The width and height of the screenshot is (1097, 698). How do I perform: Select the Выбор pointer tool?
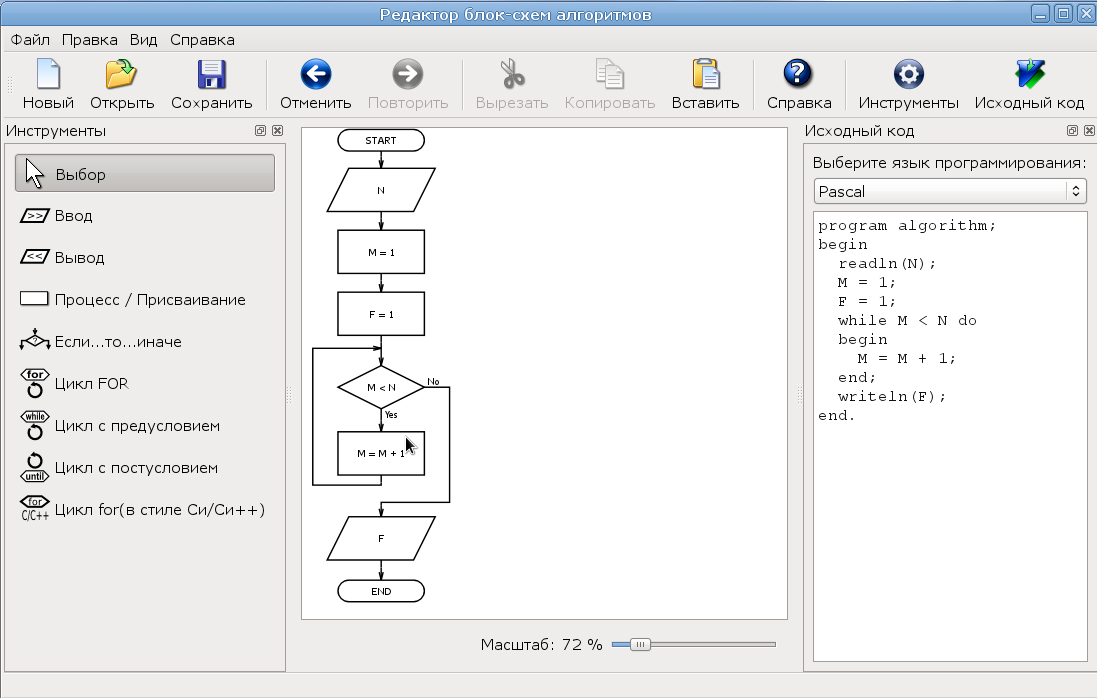pos(145,174)
